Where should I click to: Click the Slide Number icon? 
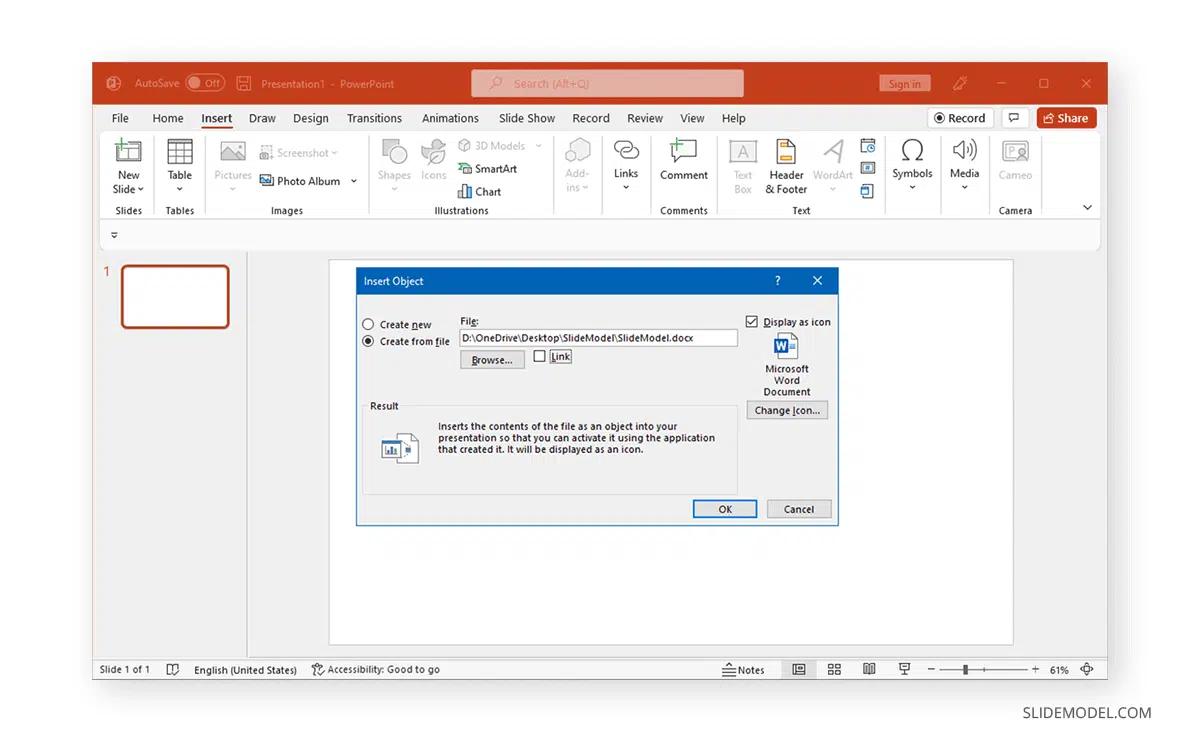coord(867,168)
